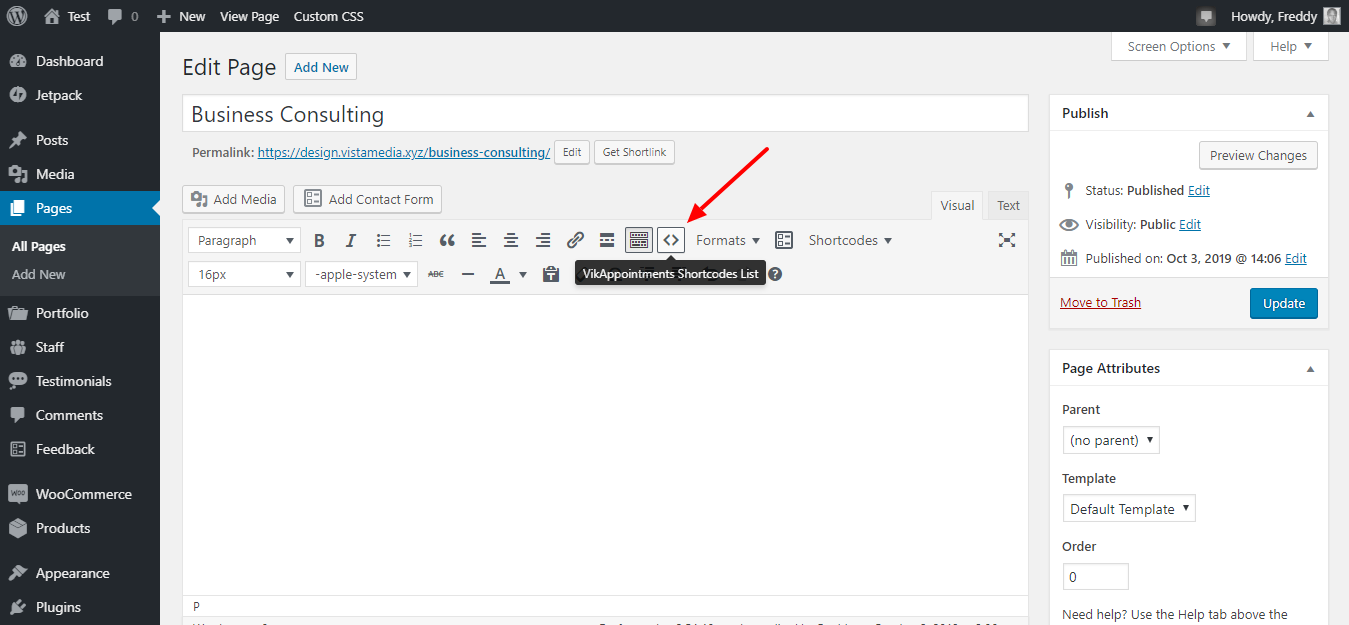Apply italic formatting
Viewport: 1349px width, 625px height.
pos(351,240)
